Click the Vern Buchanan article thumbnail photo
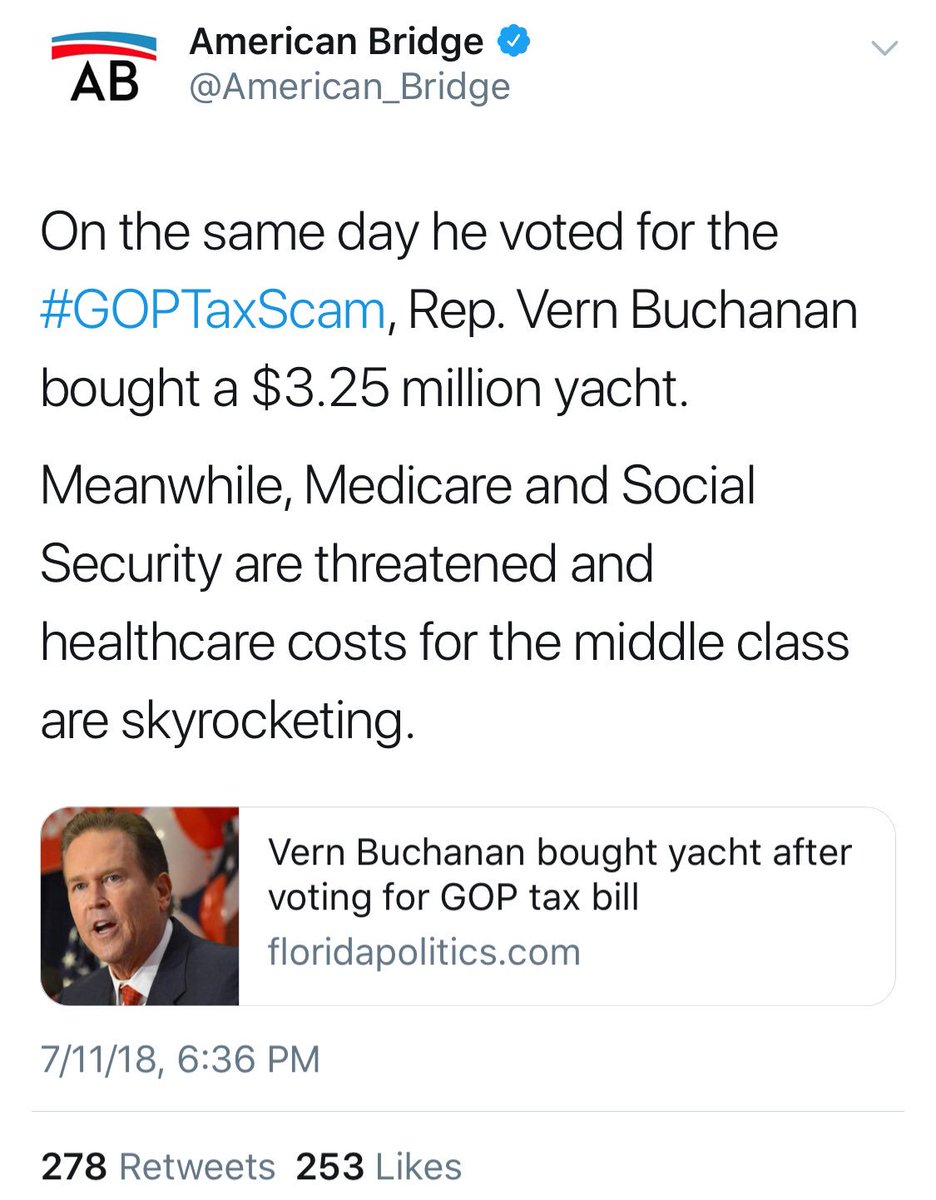The width and height of the screenshot is (936, 1200). click(x=140, y=906)
